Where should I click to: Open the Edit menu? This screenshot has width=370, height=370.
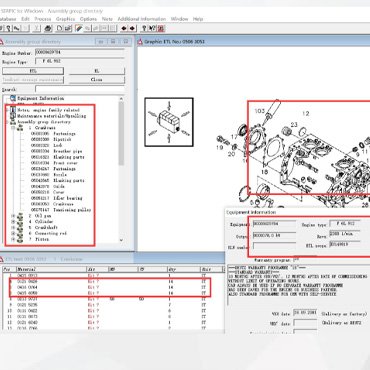[x=25, y=19]
